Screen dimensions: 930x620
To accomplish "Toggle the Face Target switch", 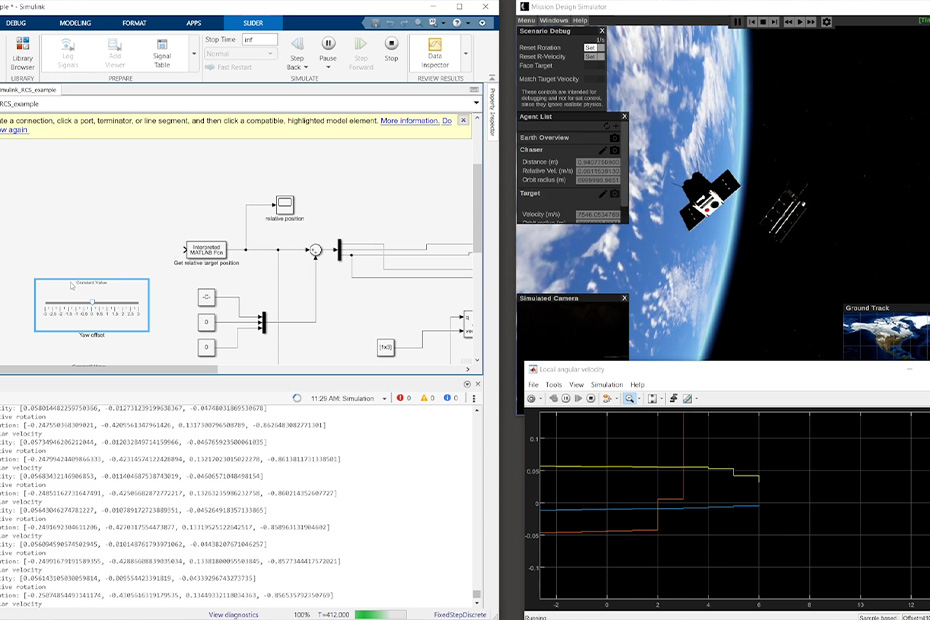I will pos(594,66).
